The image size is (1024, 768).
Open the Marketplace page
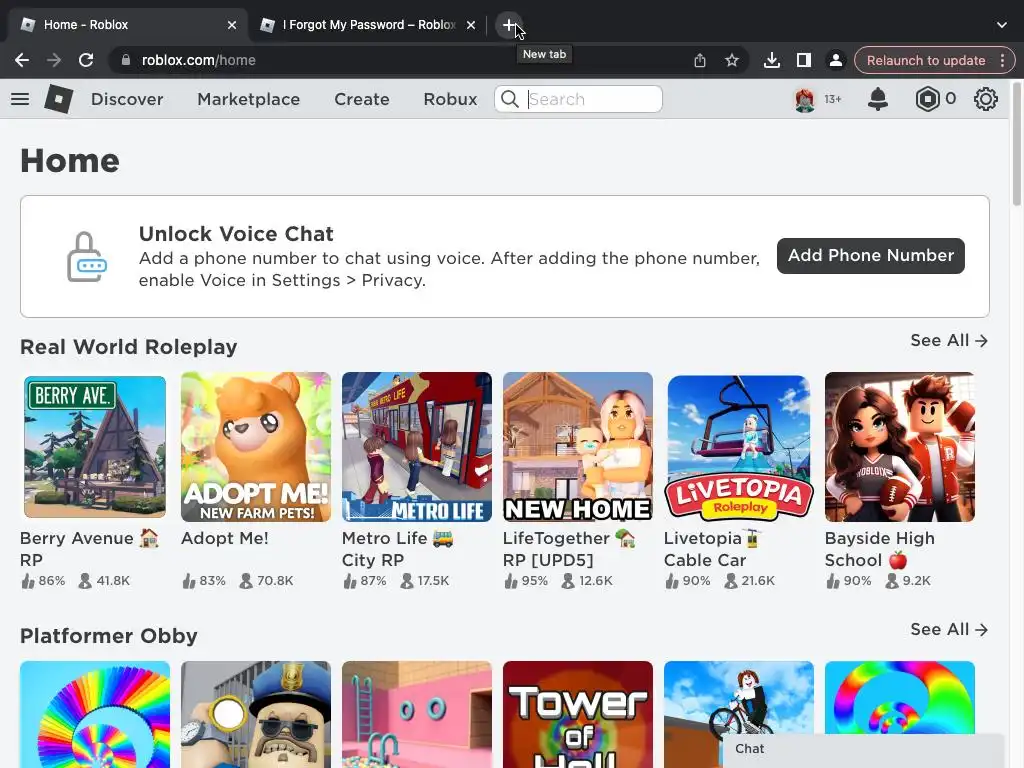click(249, 99)
